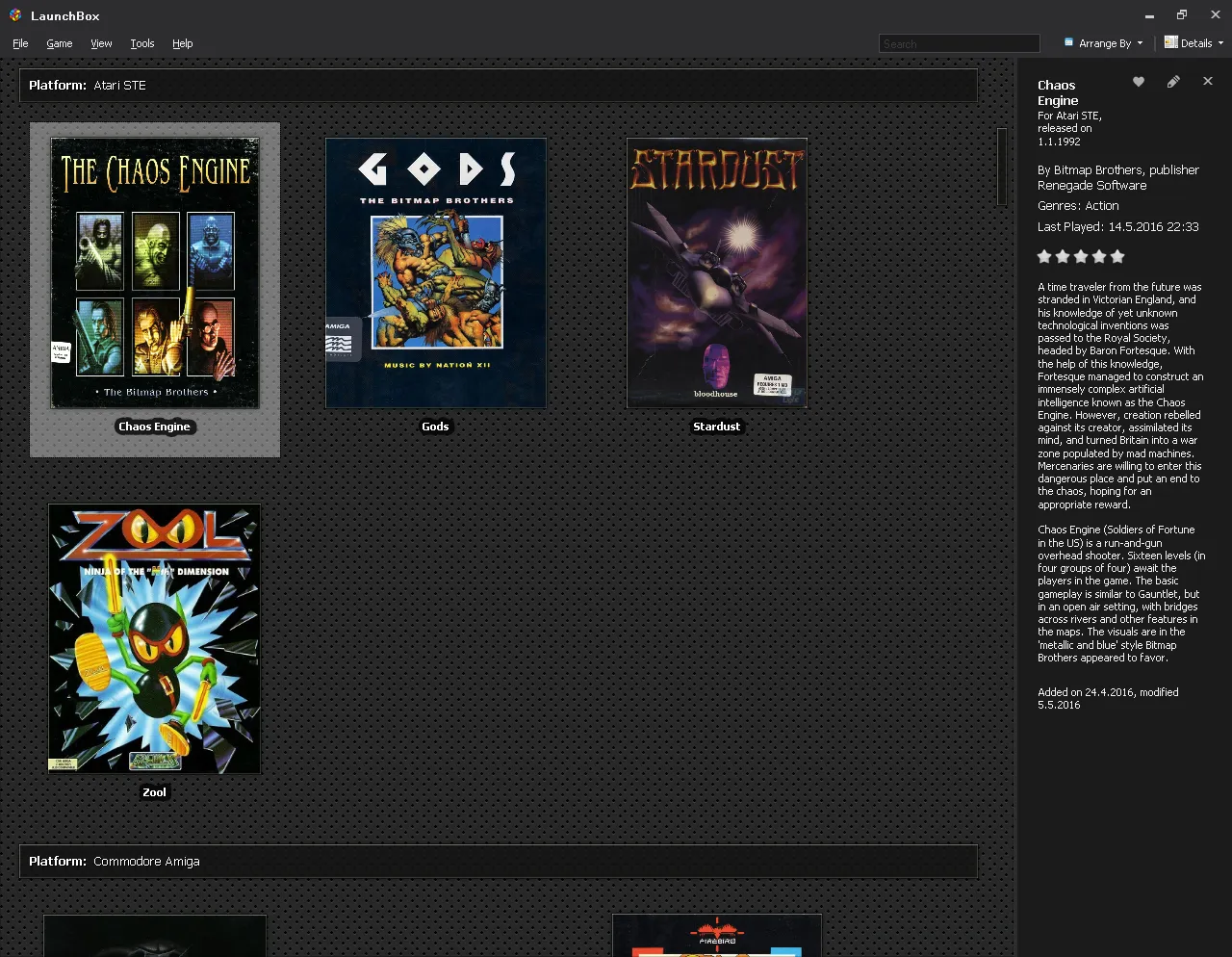Rate game three stars
The width and height of the screenshot is (1232, 957).
point(1081,256)
